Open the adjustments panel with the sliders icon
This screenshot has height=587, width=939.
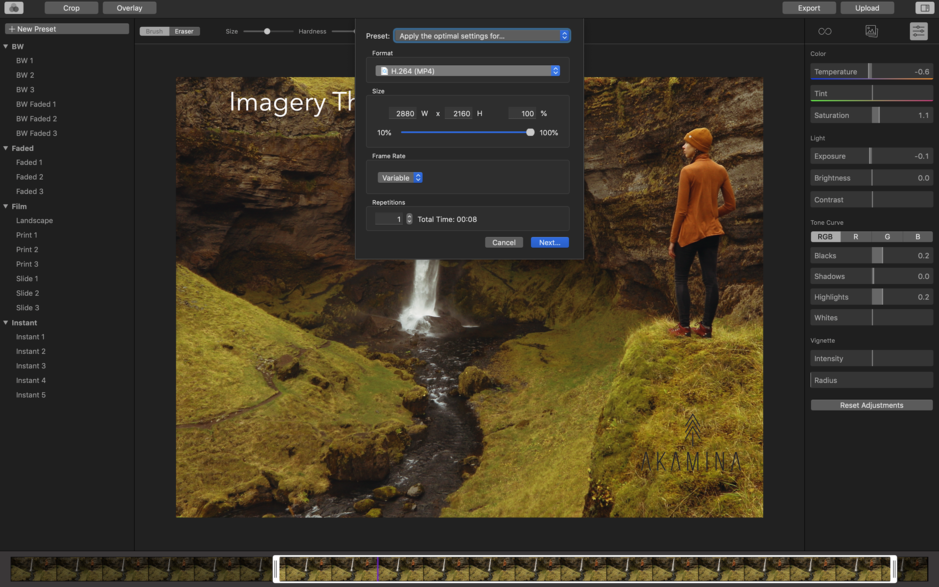click(x=918, y=31)
